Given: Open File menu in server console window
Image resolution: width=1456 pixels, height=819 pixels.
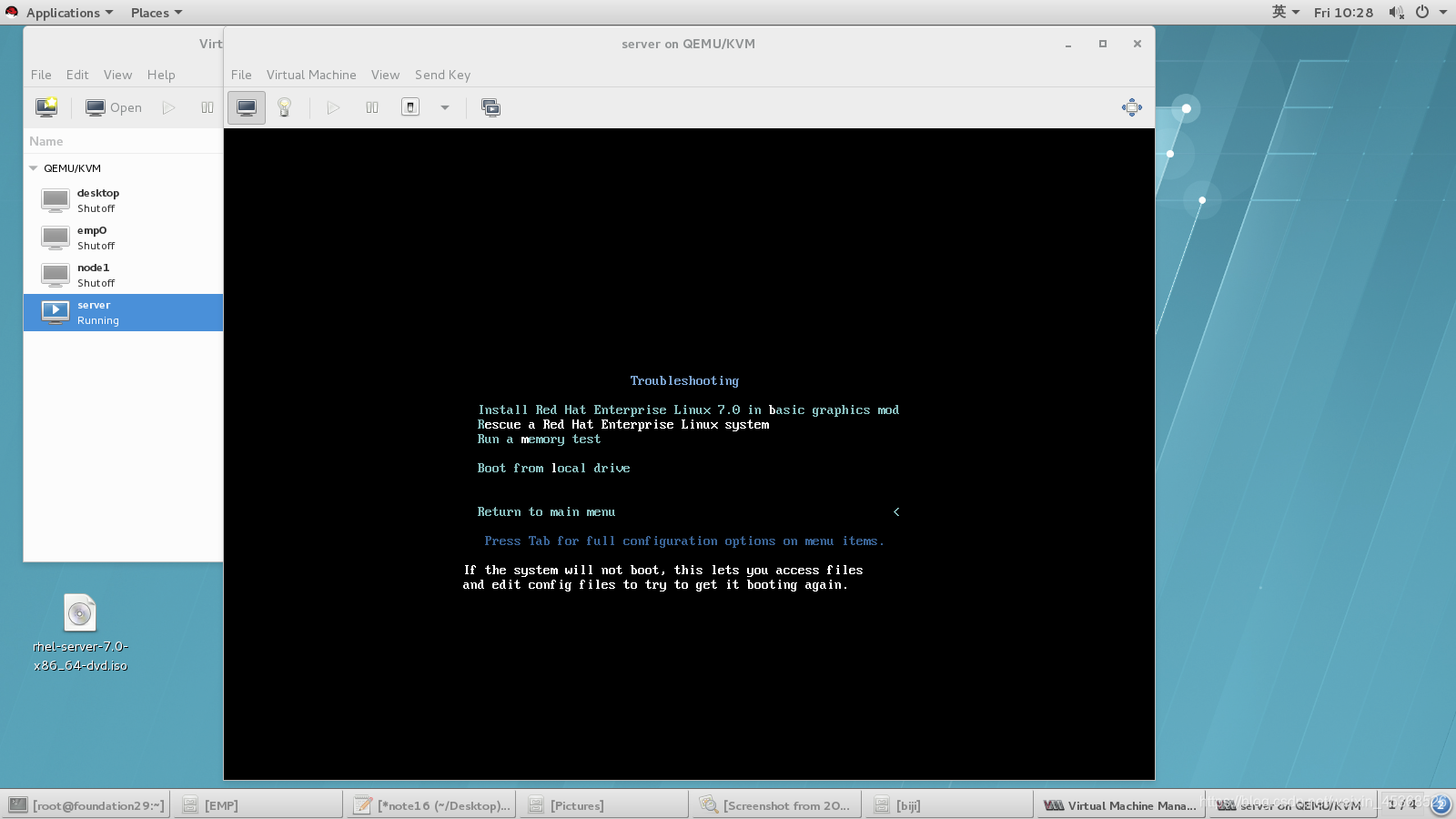Looking at the screenshot, I should [x=241, y=75].
